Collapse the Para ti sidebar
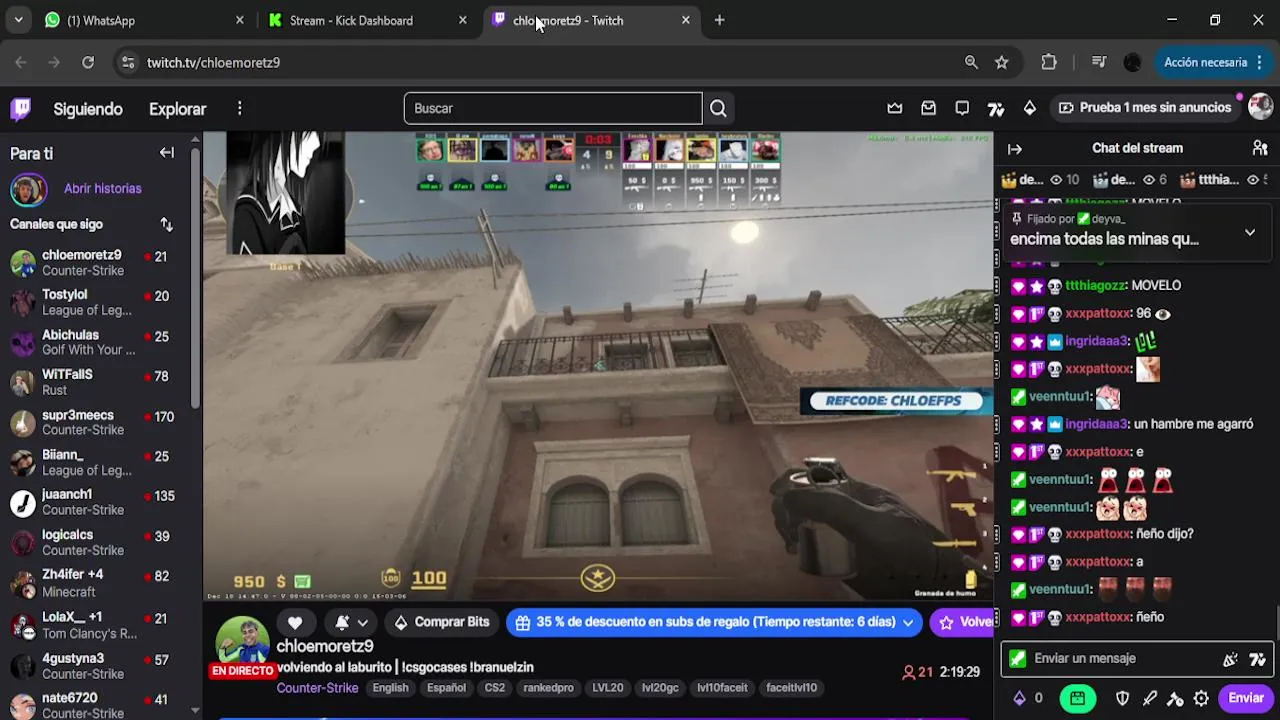This screenshot has width=1280, height=720. pyautogui.click(x=167, y=153)
